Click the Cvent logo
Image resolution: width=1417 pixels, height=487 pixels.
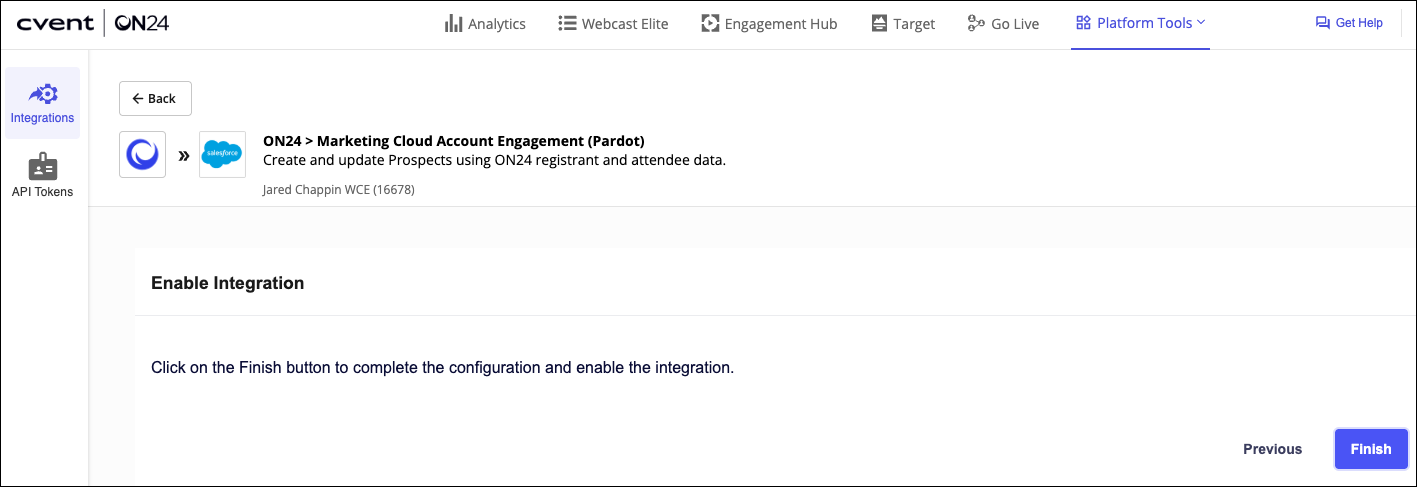[55, 22]
